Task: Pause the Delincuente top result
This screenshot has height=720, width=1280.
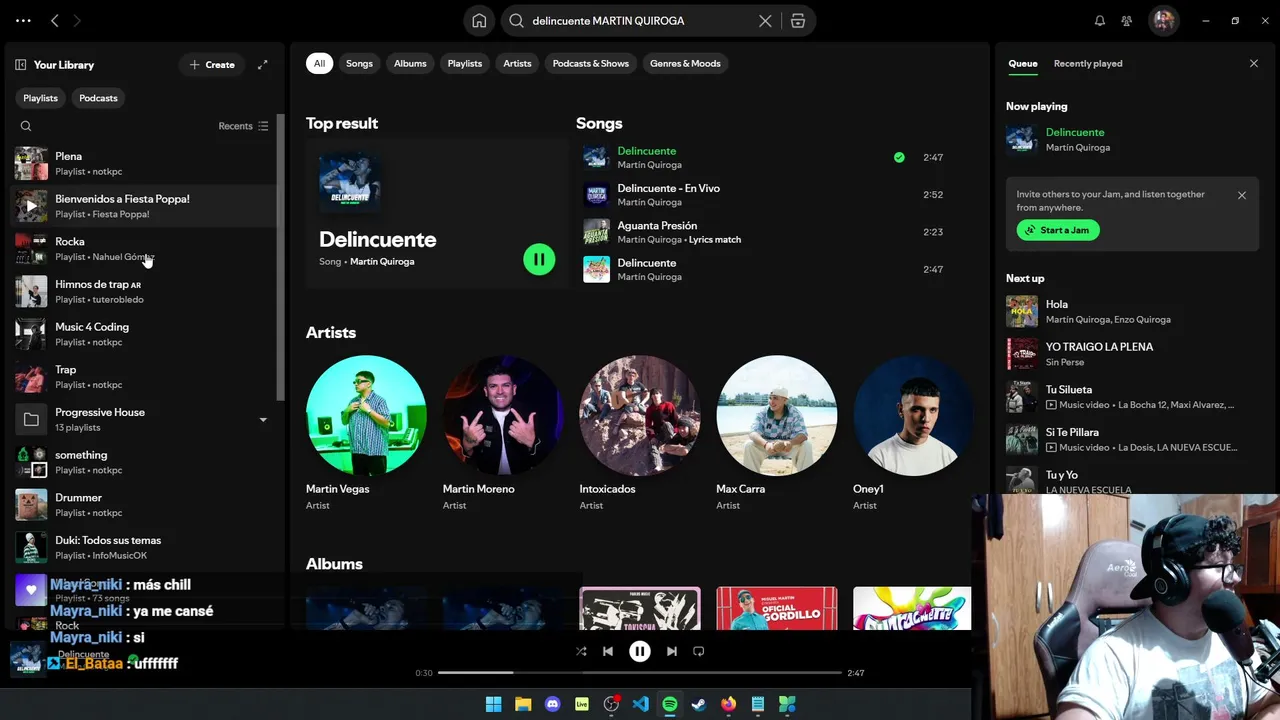Action: pos(539,260)
